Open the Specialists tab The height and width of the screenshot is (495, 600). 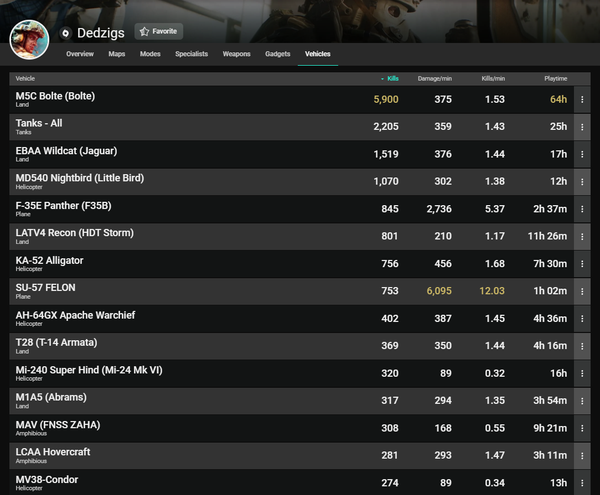191,54
